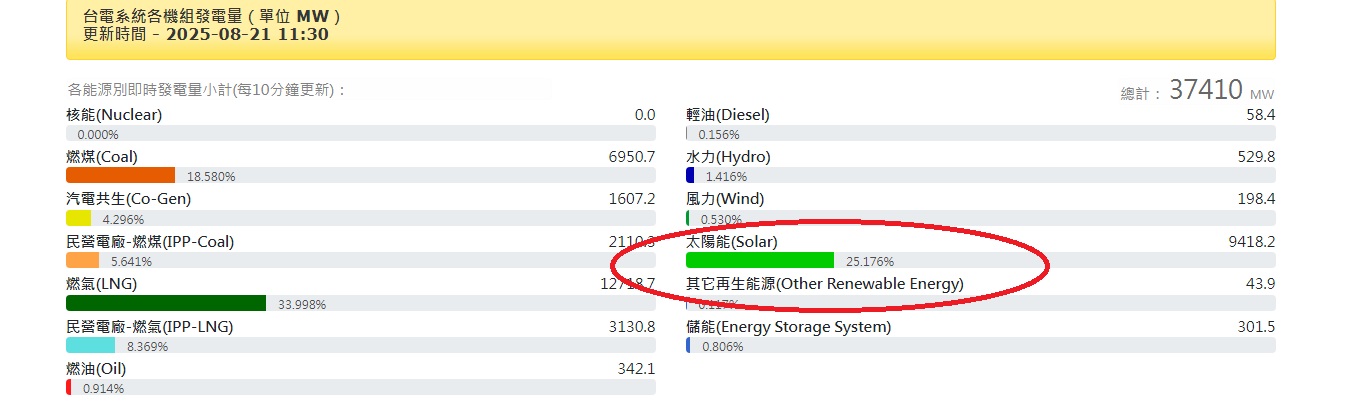Image resolution: width=1372 pixels, height=415 pixels.
Task: Click the yellow Co-Gen bar
Action: pyautogui.click(x=78, y=218)
